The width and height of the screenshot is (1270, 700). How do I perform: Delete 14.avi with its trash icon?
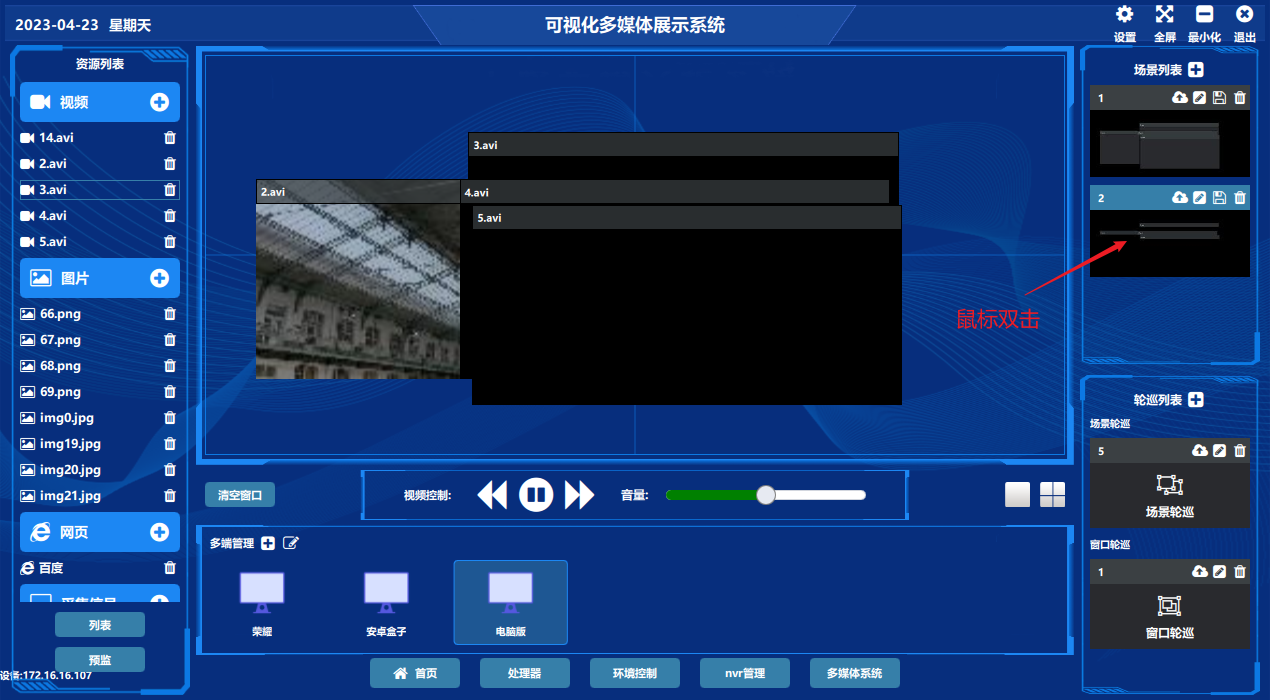[x=170, y=138]
